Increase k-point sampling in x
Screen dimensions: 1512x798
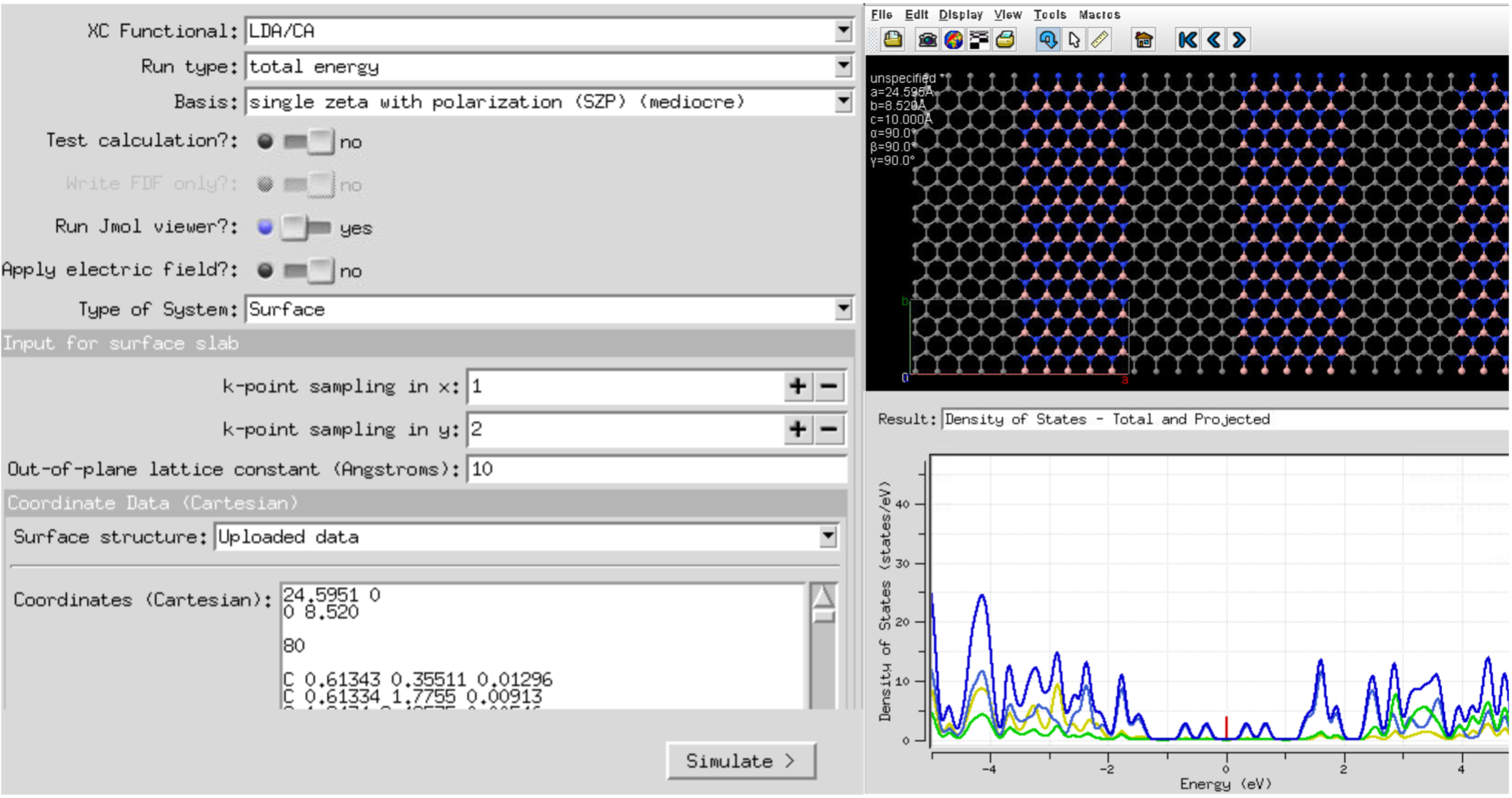coord(798,387)
